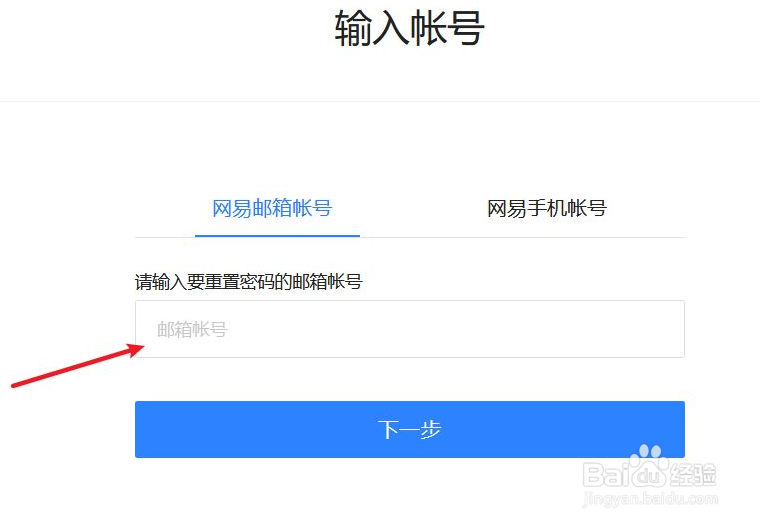Click the right end of the email input box
760x525 pixels.
point(676,329)
